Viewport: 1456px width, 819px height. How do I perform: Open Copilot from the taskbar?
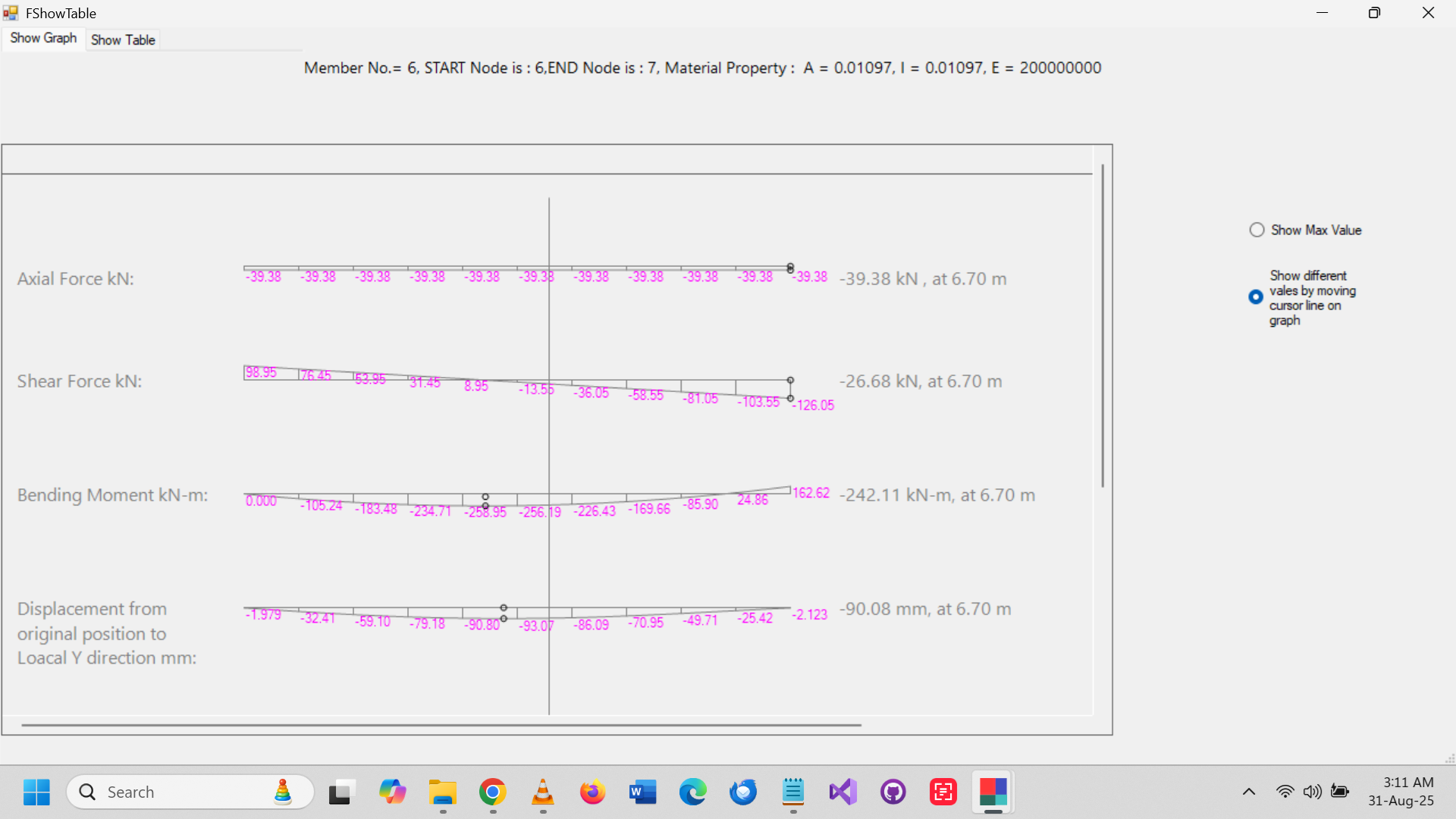click(x=392, y=792)
